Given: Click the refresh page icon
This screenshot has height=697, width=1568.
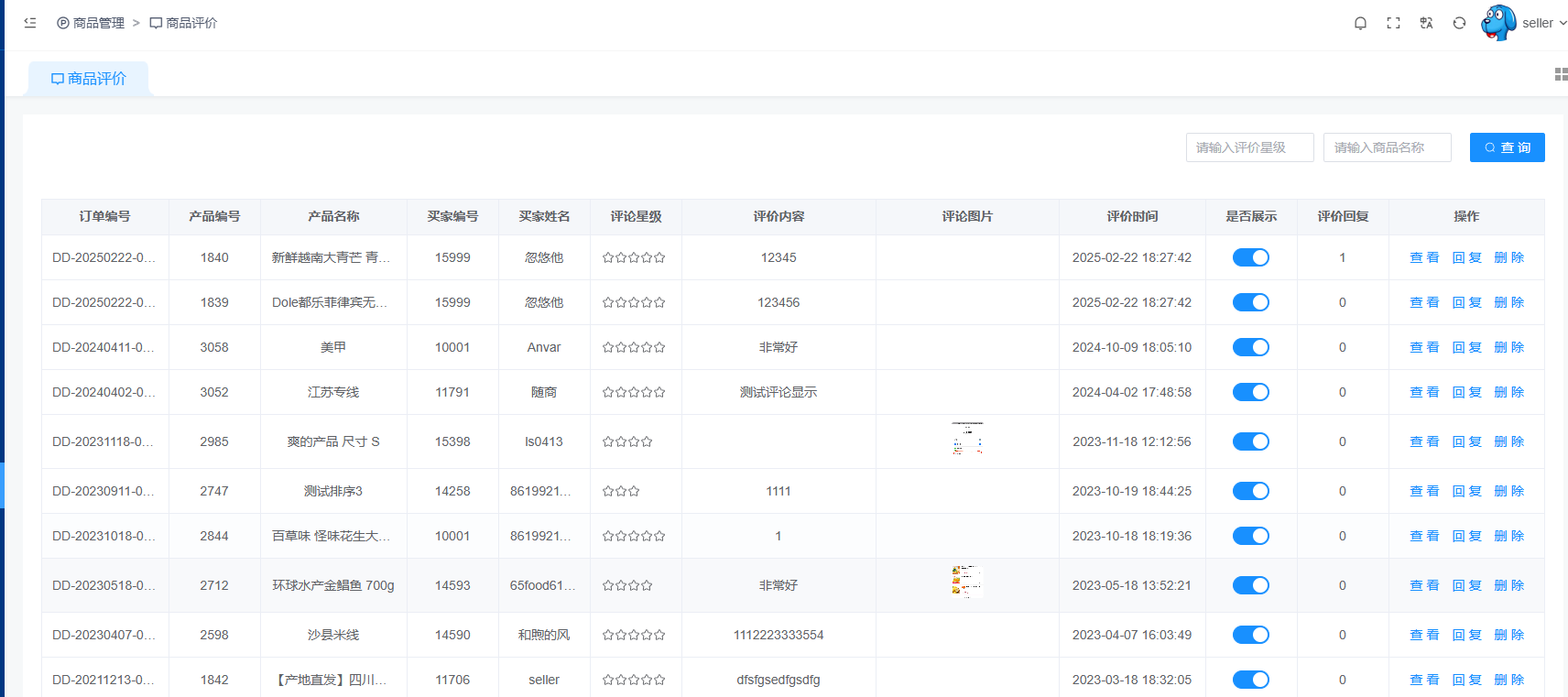Looking at the screenshot, I should pyautogui.click(x=1459, y=23).
